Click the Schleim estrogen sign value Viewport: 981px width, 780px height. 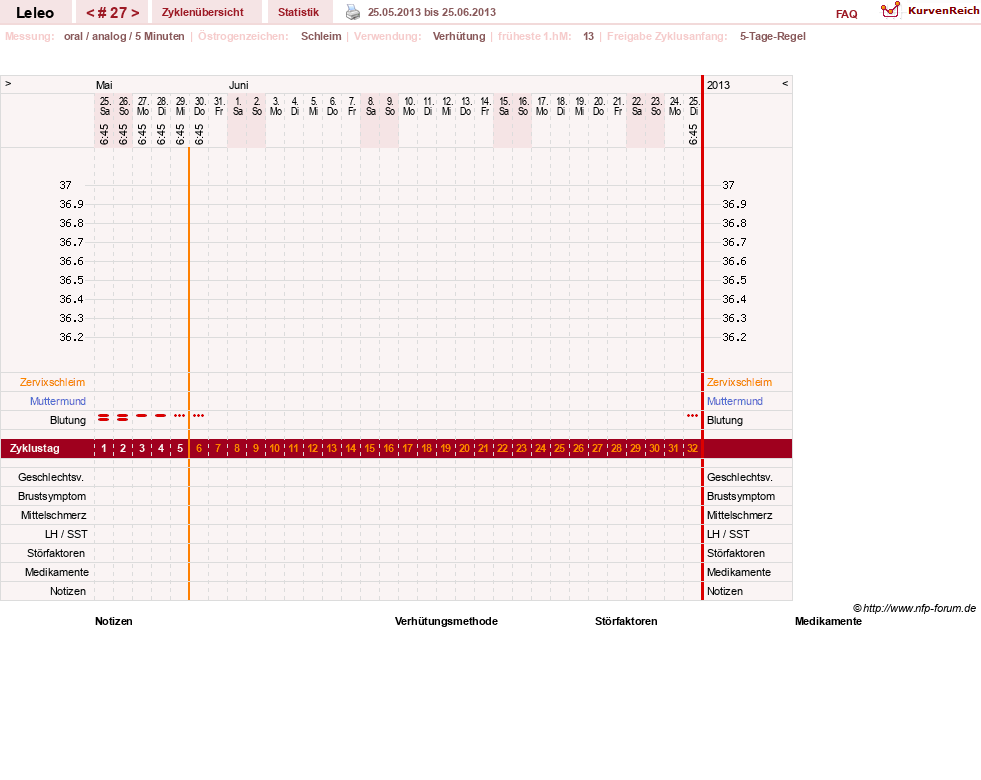tap(321, 36)
